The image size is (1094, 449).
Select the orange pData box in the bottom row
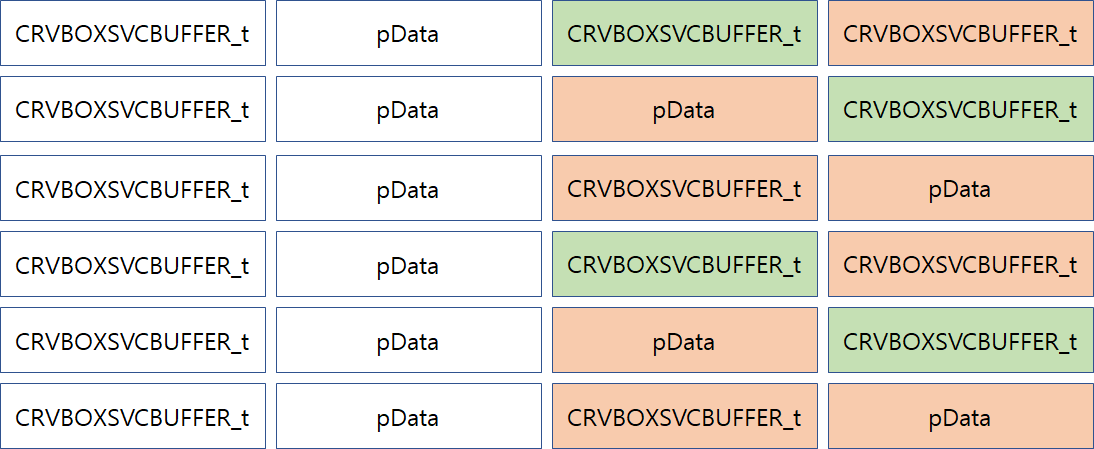click(x=961, y=416)
